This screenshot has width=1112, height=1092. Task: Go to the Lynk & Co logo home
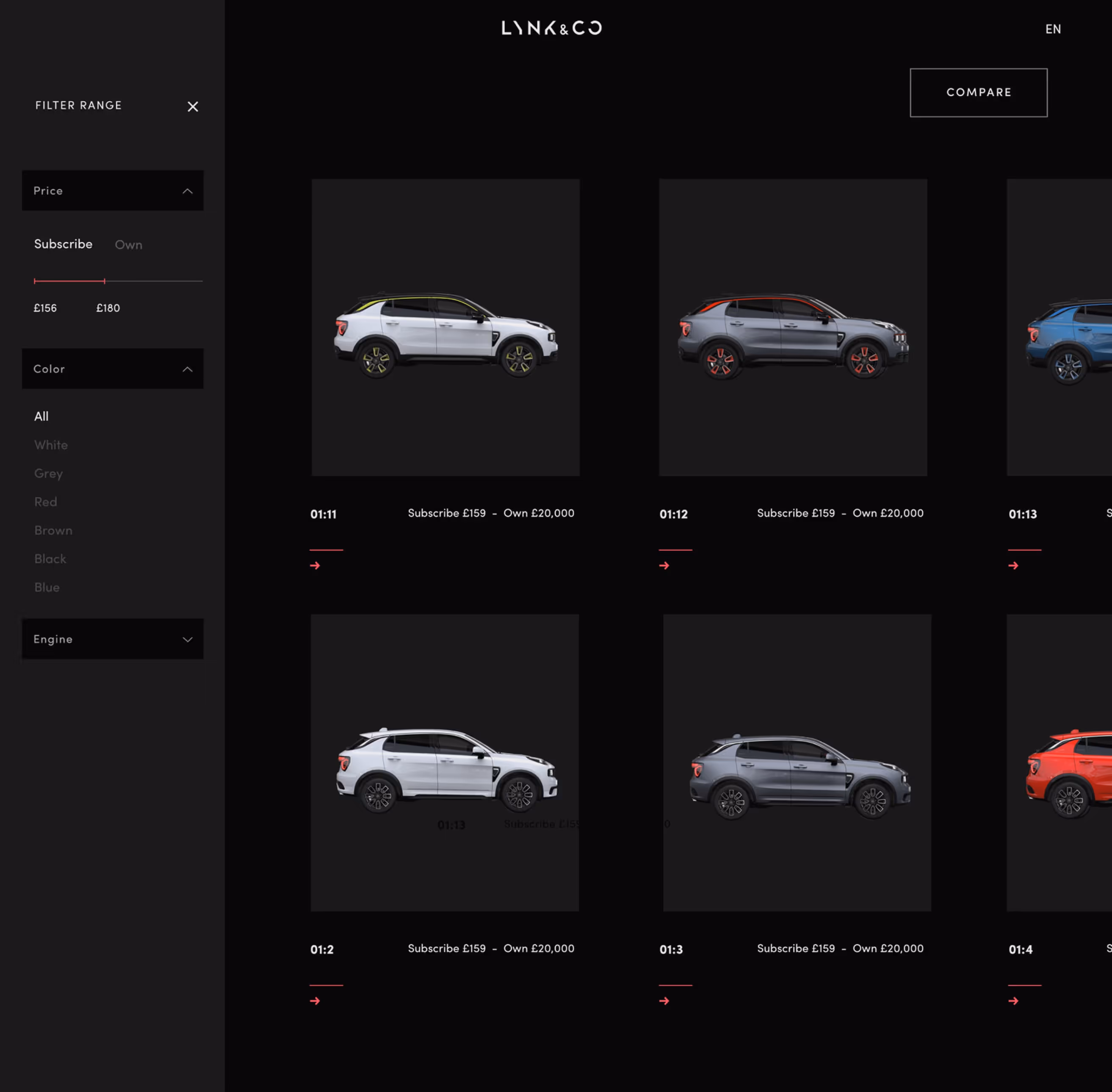coord(551,28)
